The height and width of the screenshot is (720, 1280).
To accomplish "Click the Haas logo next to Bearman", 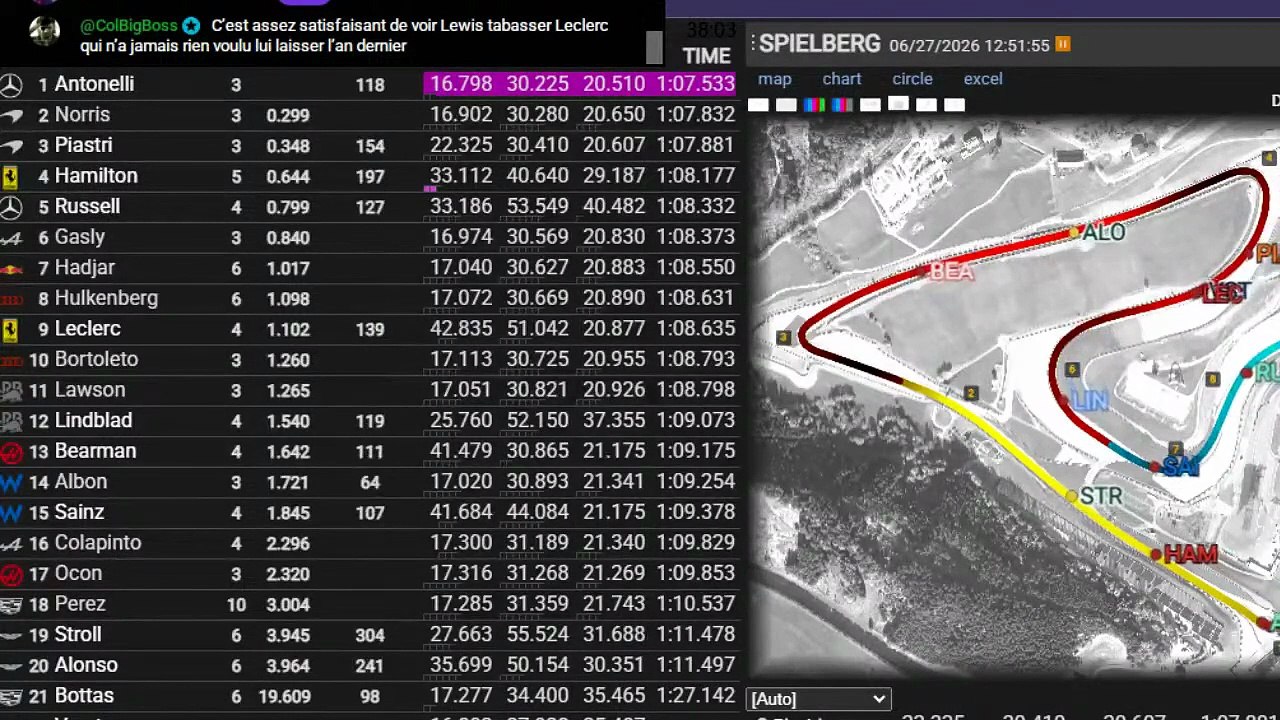I will 11,452.
